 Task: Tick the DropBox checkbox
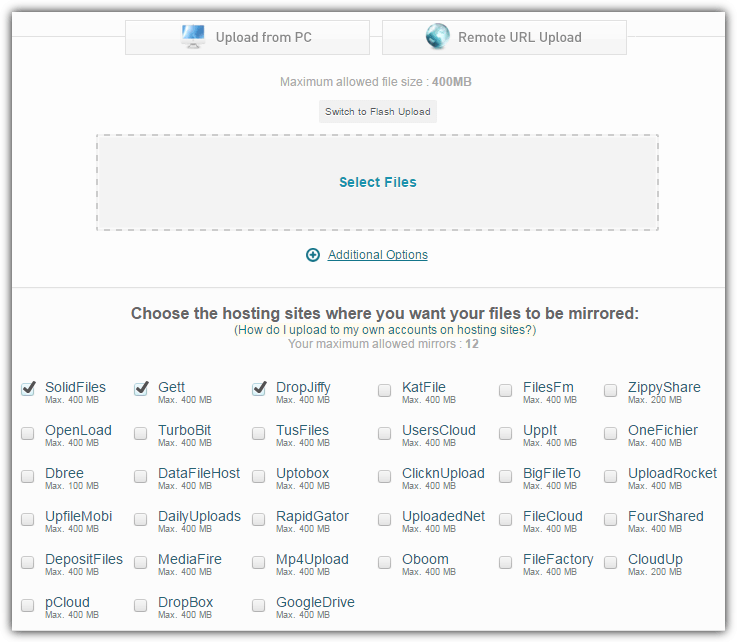(141, 605)
